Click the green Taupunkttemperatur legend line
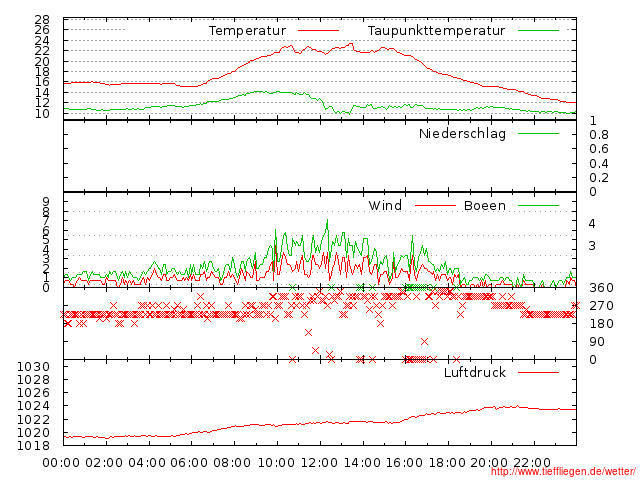The width and height of the screenshot is (640, 480). click(x=538, y=31)
